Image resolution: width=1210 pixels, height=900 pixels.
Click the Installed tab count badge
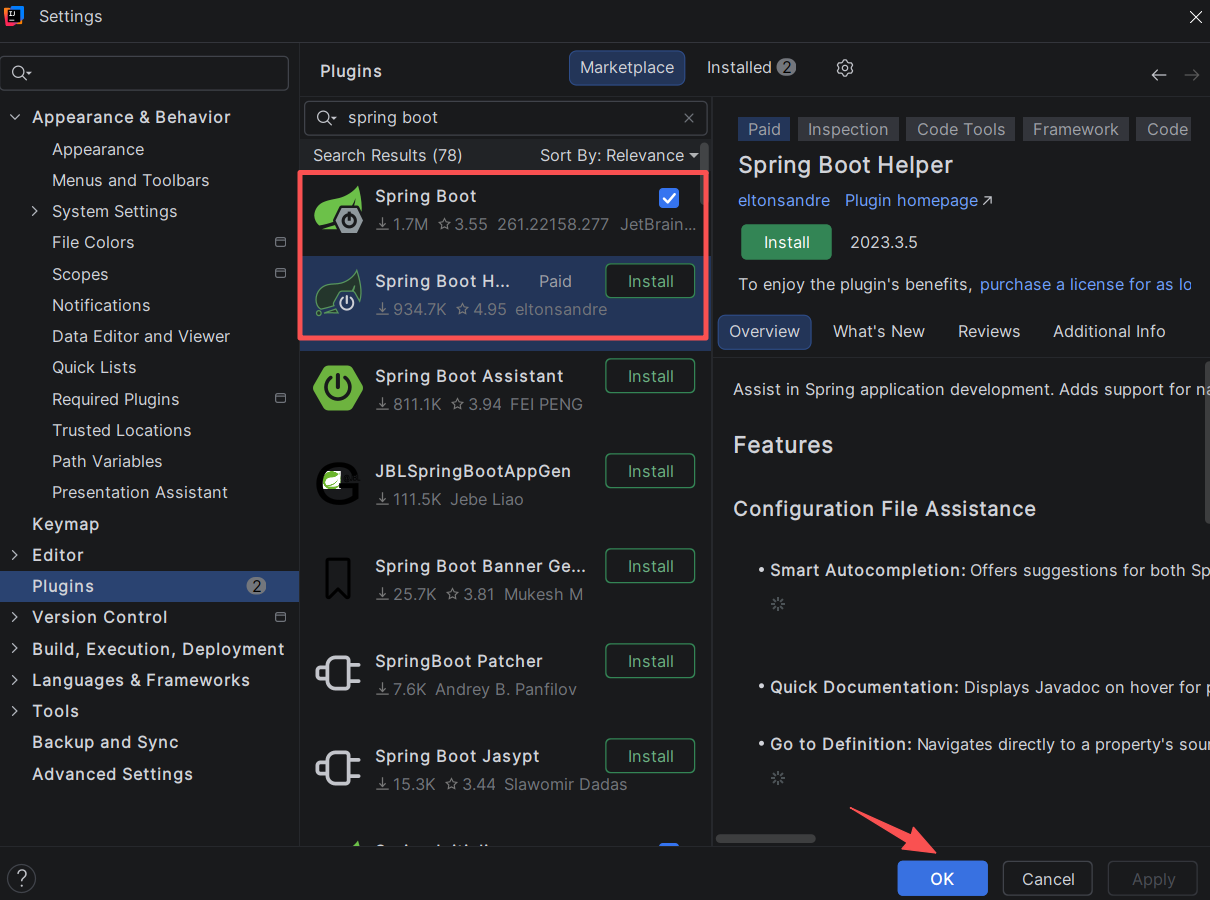pyautogui.click(x=787, y=68)
